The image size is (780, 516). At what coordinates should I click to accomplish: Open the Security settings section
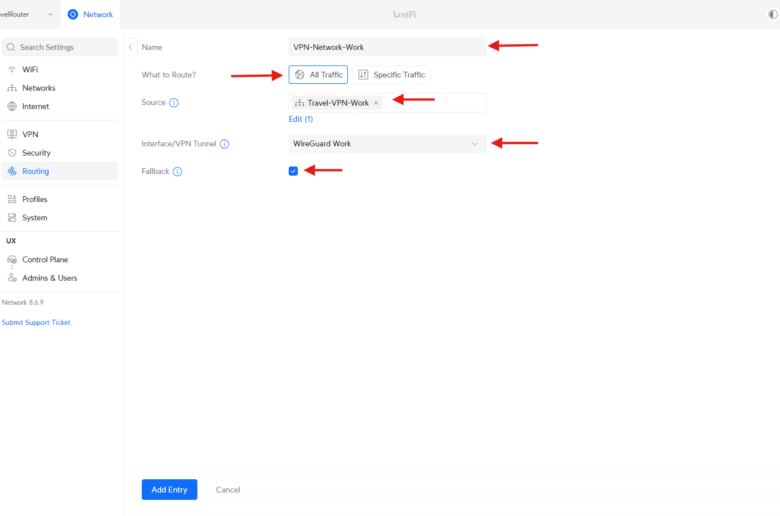(60, 152)
